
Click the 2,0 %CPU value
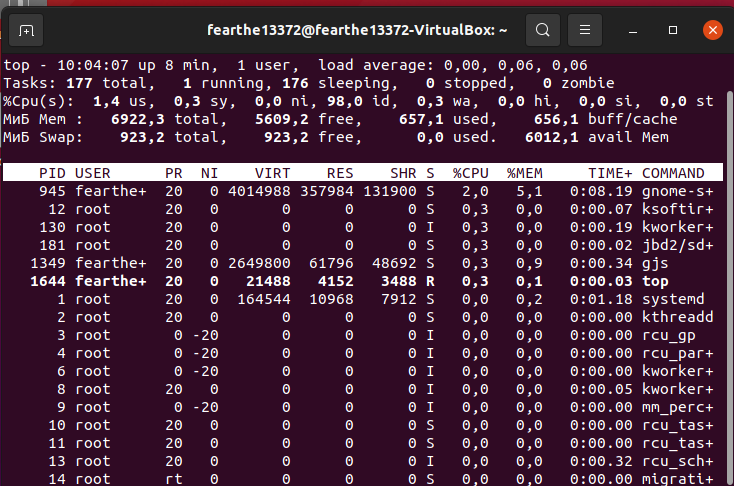[x=475, y=191]
